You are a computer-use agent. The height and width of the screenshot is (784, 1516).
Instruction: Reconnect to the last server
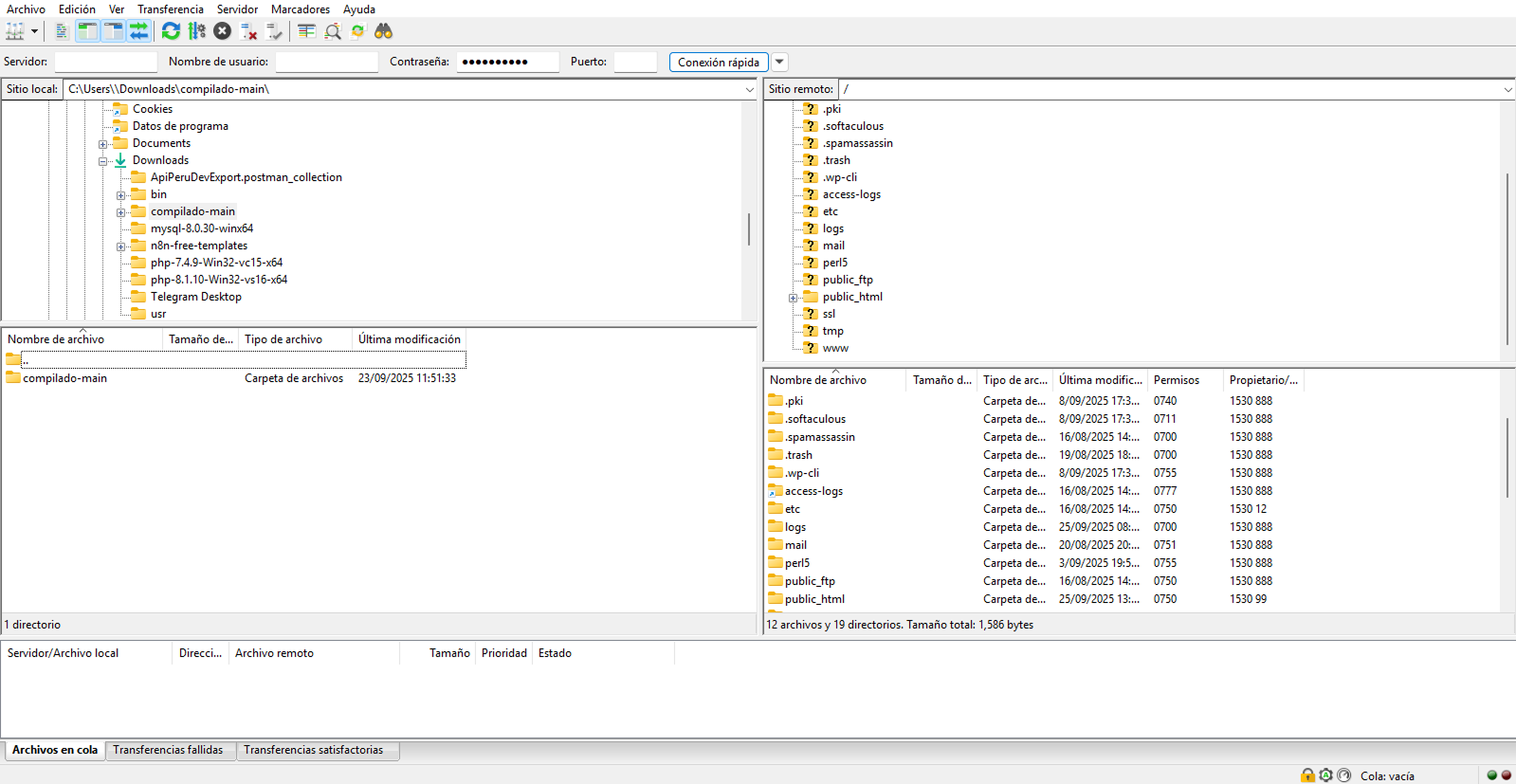coord(274,31)
